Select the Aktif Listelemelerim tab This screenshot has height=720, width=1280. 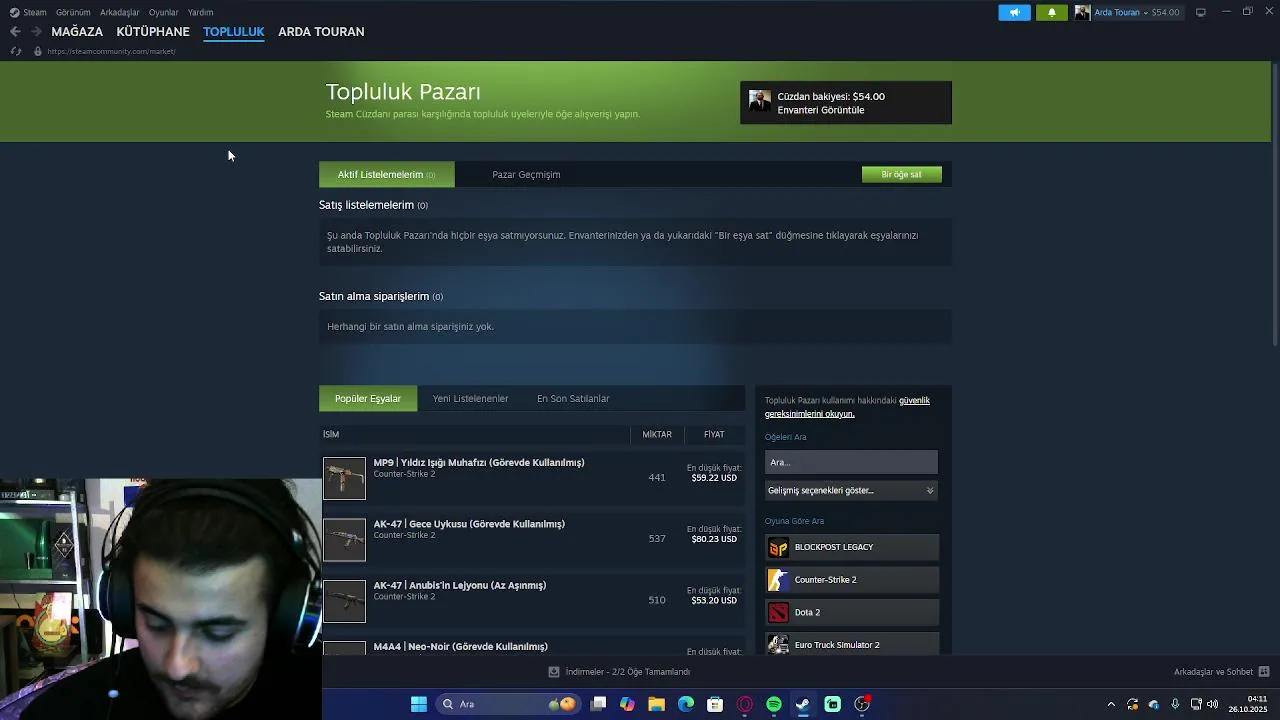tap(386, 174)
